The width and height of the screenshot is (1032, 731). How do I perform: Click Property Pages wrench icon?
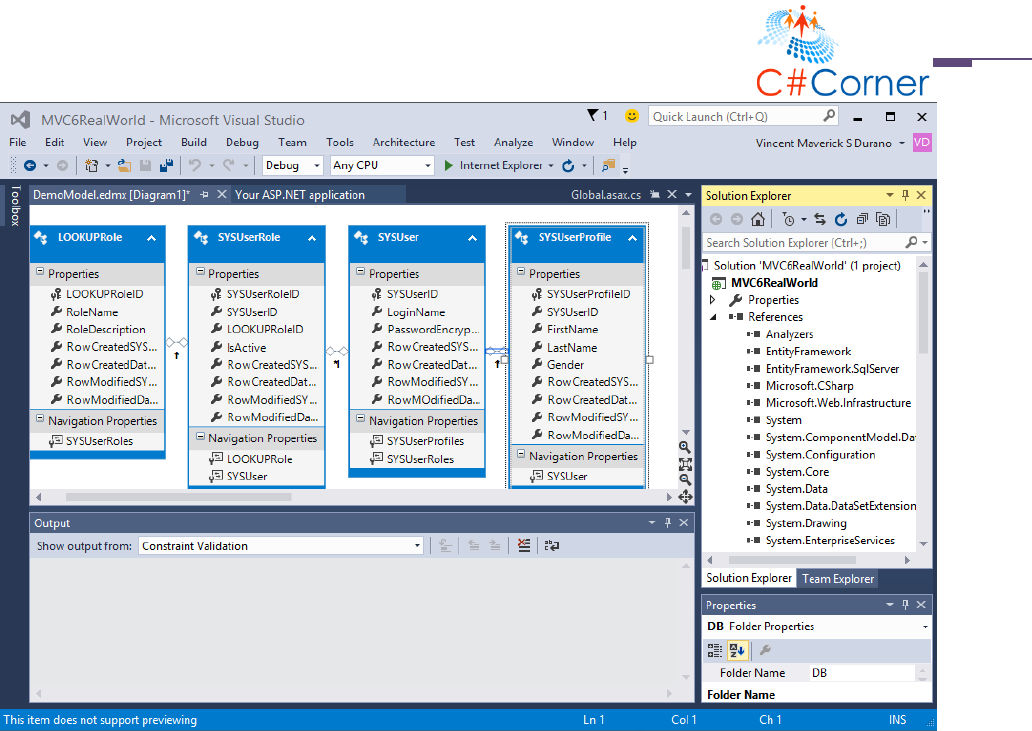coord(765,651)
